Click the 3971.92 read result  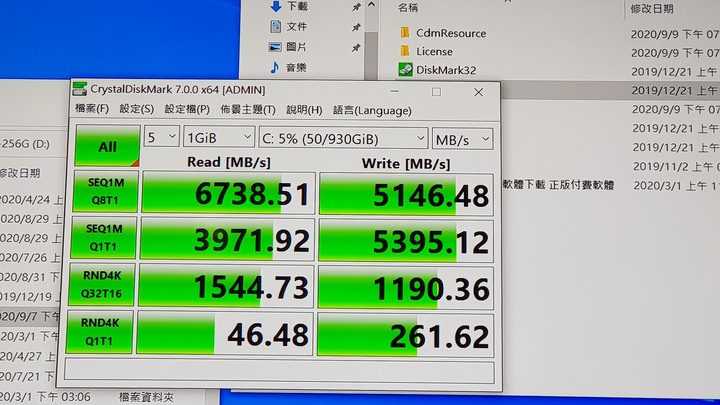(x=227, y=240)
